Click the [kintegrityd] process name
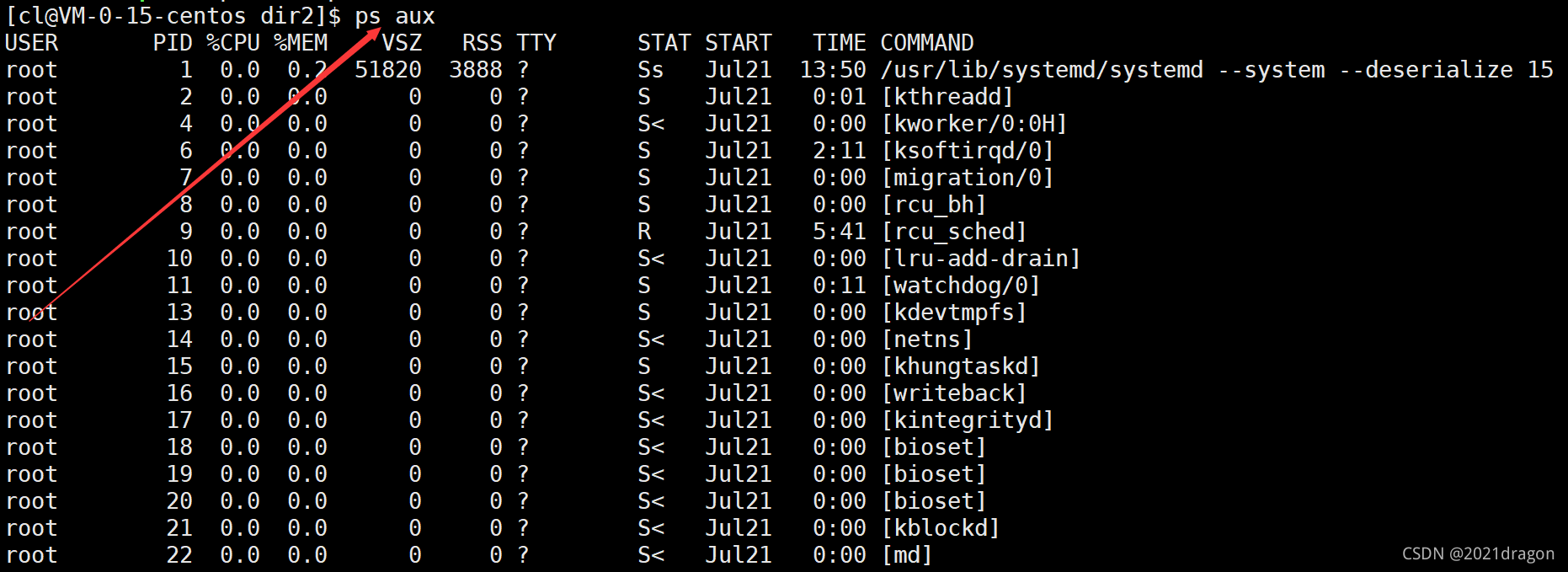The height and width of the screenshot is (572, 1568). tap(967, 420)
